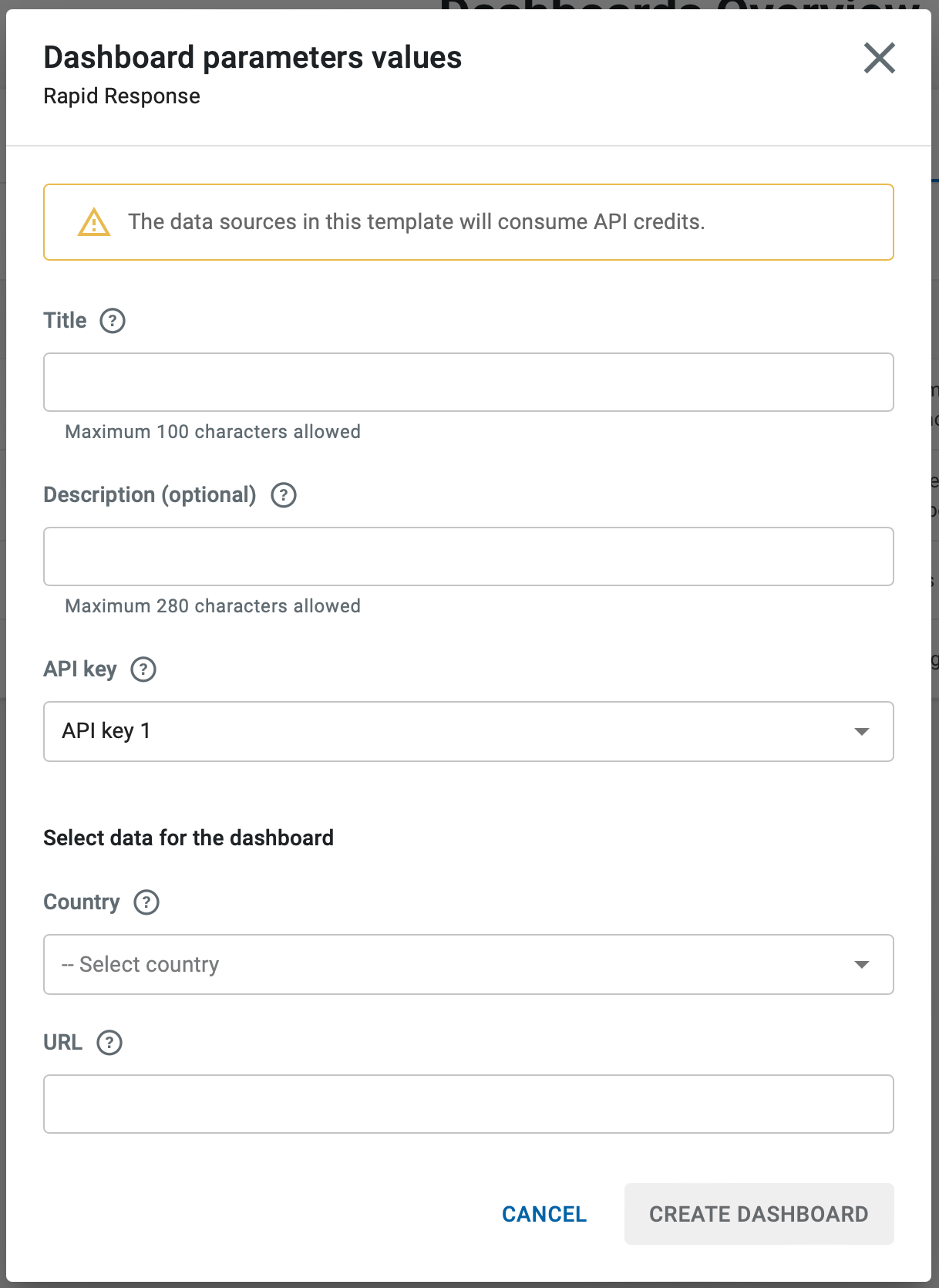The image size is (939, 1288).
Task: Focus the Description input field
Action: (x=469, y=556)
